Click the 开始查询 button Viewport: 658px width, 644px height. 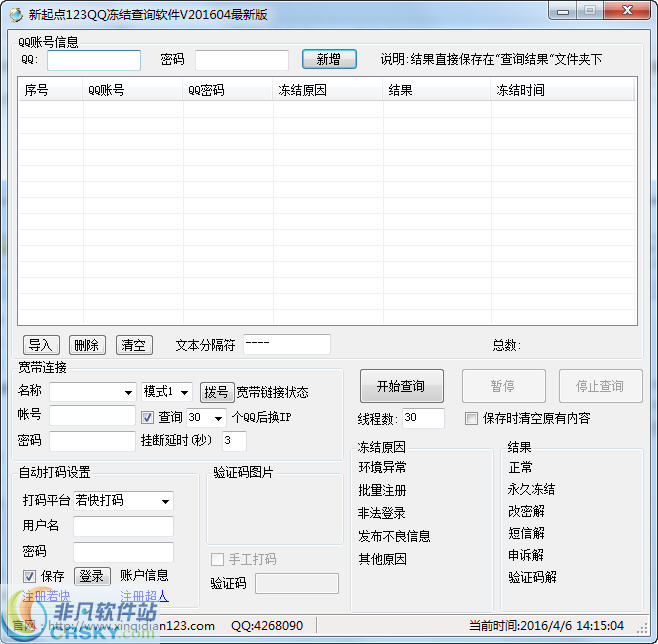pos(401,386)
